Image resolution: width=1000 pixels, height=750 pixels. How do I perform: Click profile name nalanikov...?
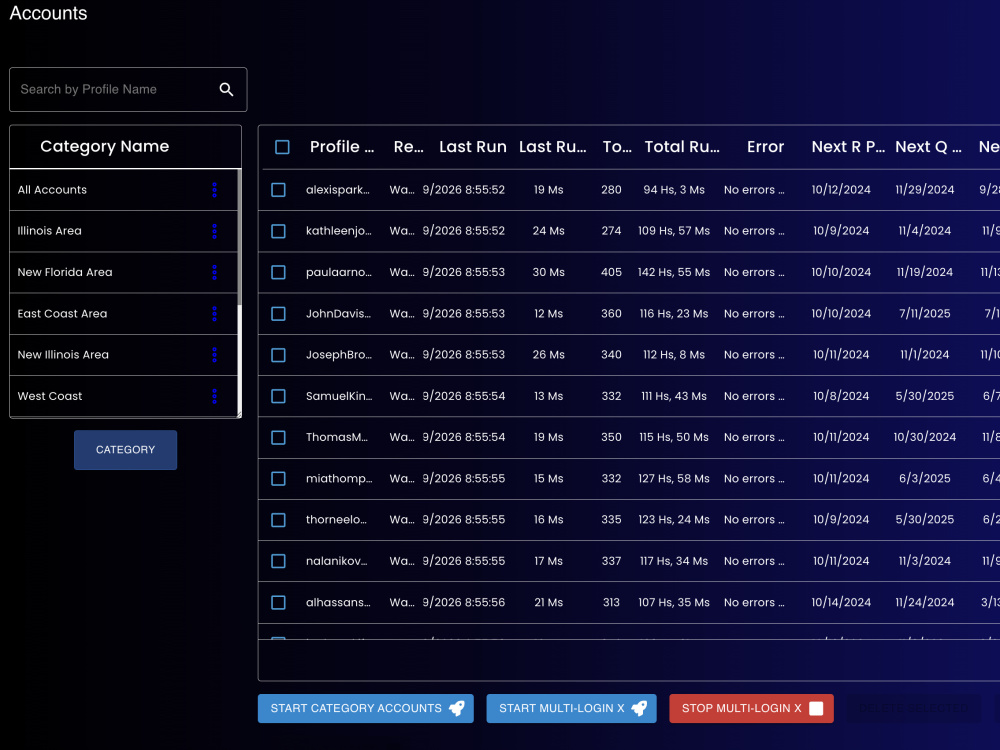pyautogui.click(x=337, y=561)
